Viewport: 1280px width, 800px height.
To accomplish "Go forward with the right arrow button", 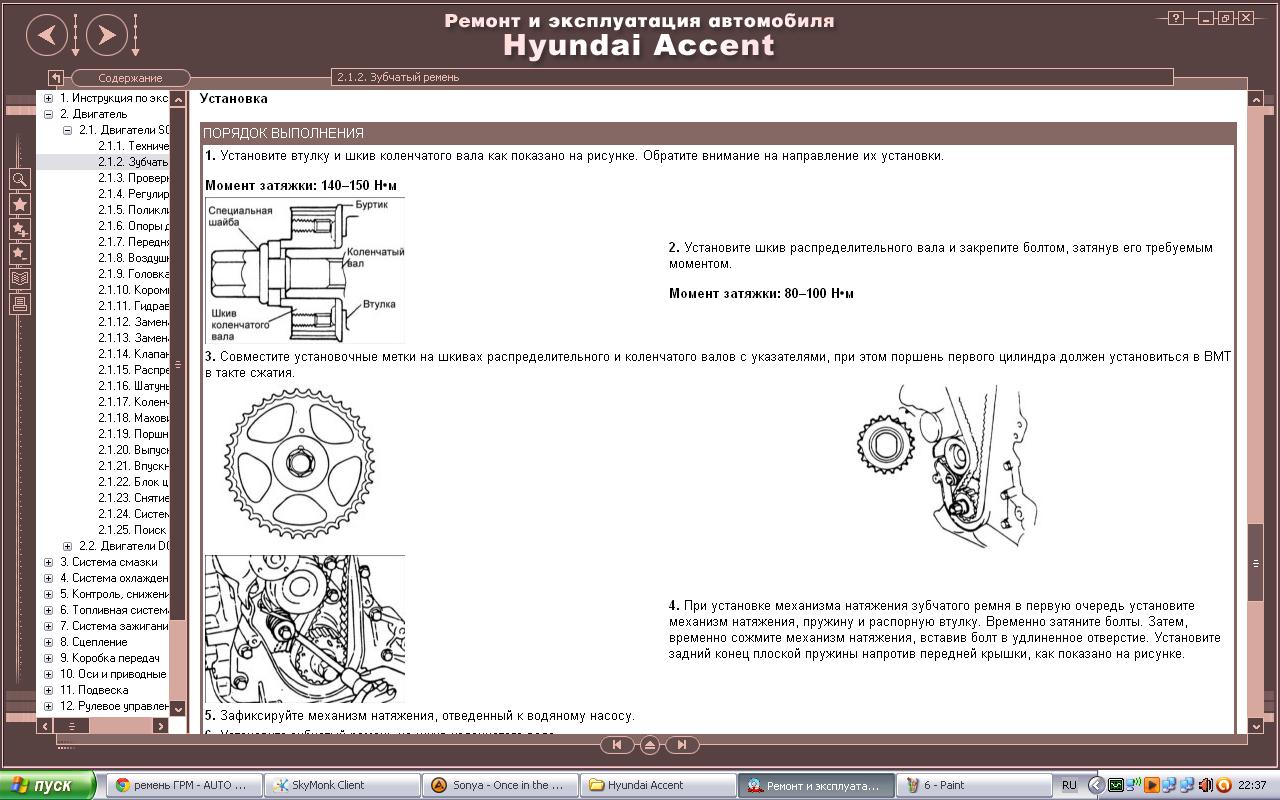I will tap(106, 36).
